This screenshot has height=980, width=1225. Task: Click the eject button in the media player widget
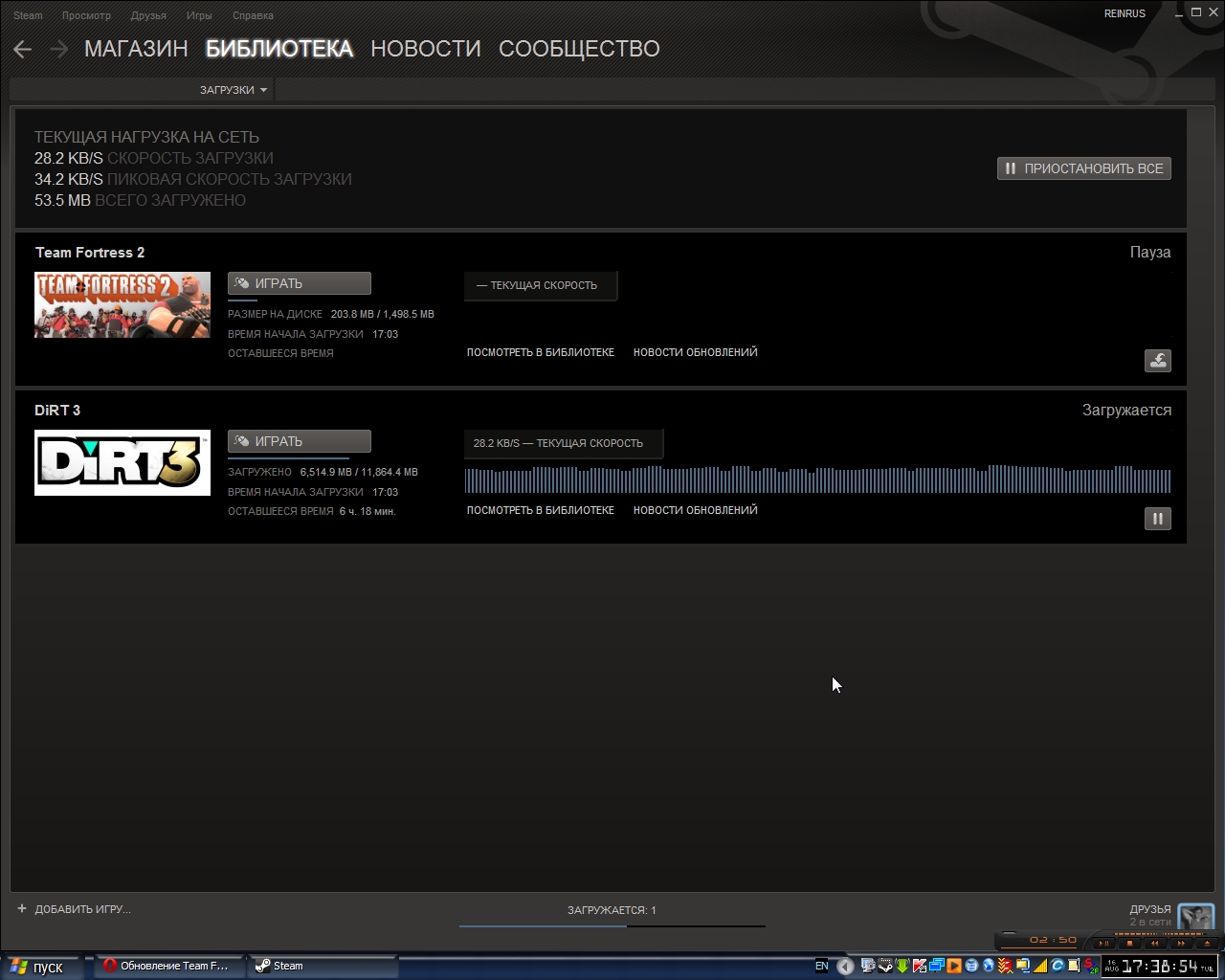coord(1207,944)
